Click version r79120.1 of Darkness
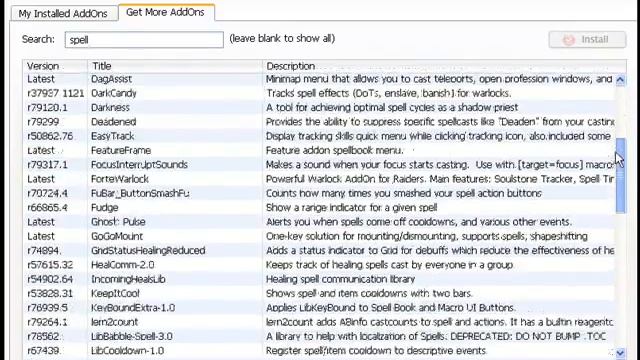Viewport: 640px width, 360px height. pos(47,108)
